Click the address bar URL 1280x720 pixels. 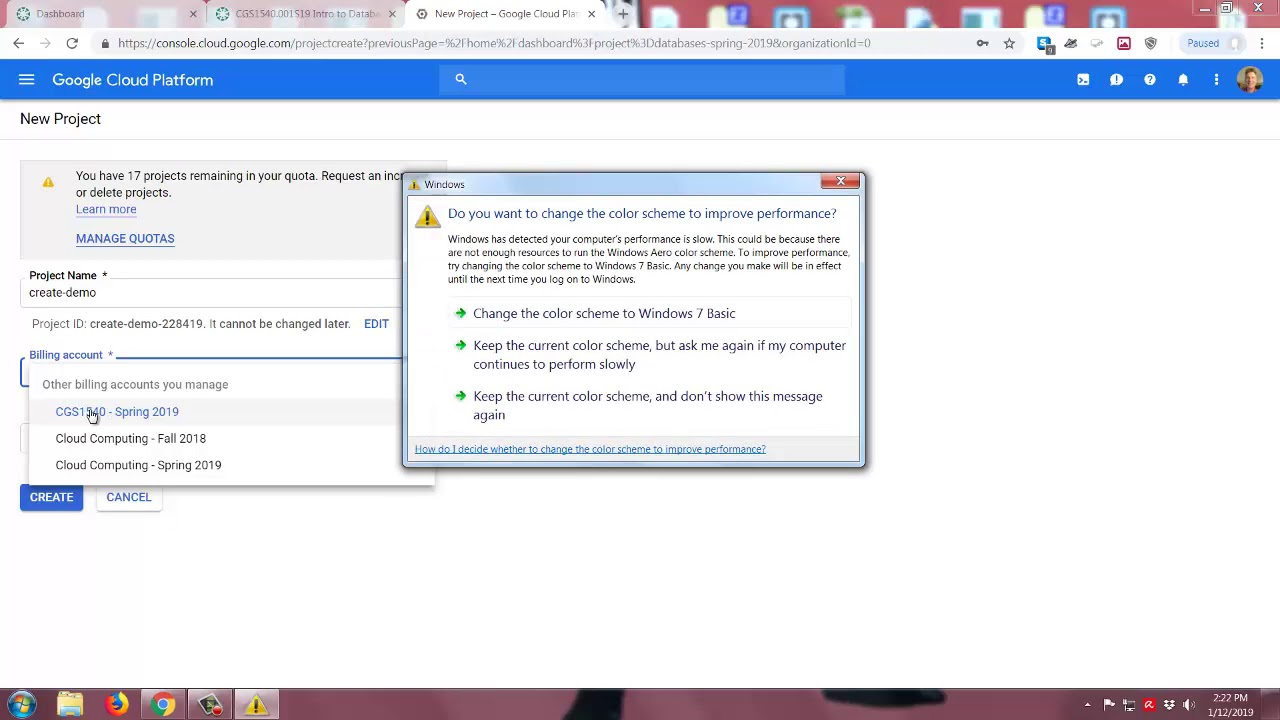coord(494,43)
